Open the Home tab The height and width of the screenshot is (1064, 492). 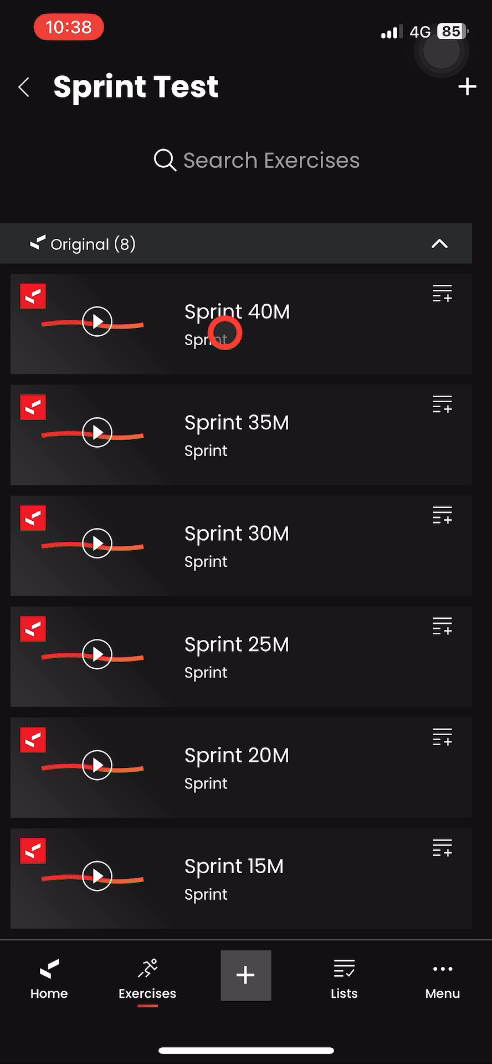49,979
